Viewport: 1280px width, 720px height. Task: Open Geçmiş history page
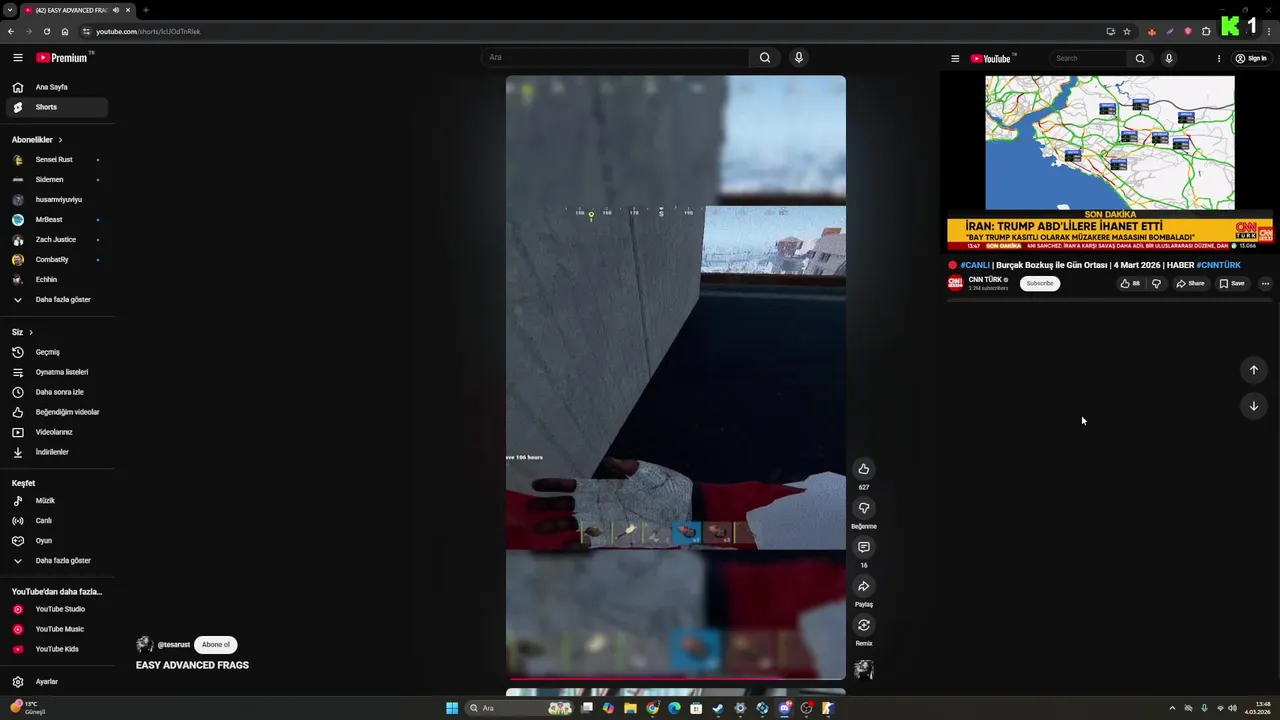(57, 352)
